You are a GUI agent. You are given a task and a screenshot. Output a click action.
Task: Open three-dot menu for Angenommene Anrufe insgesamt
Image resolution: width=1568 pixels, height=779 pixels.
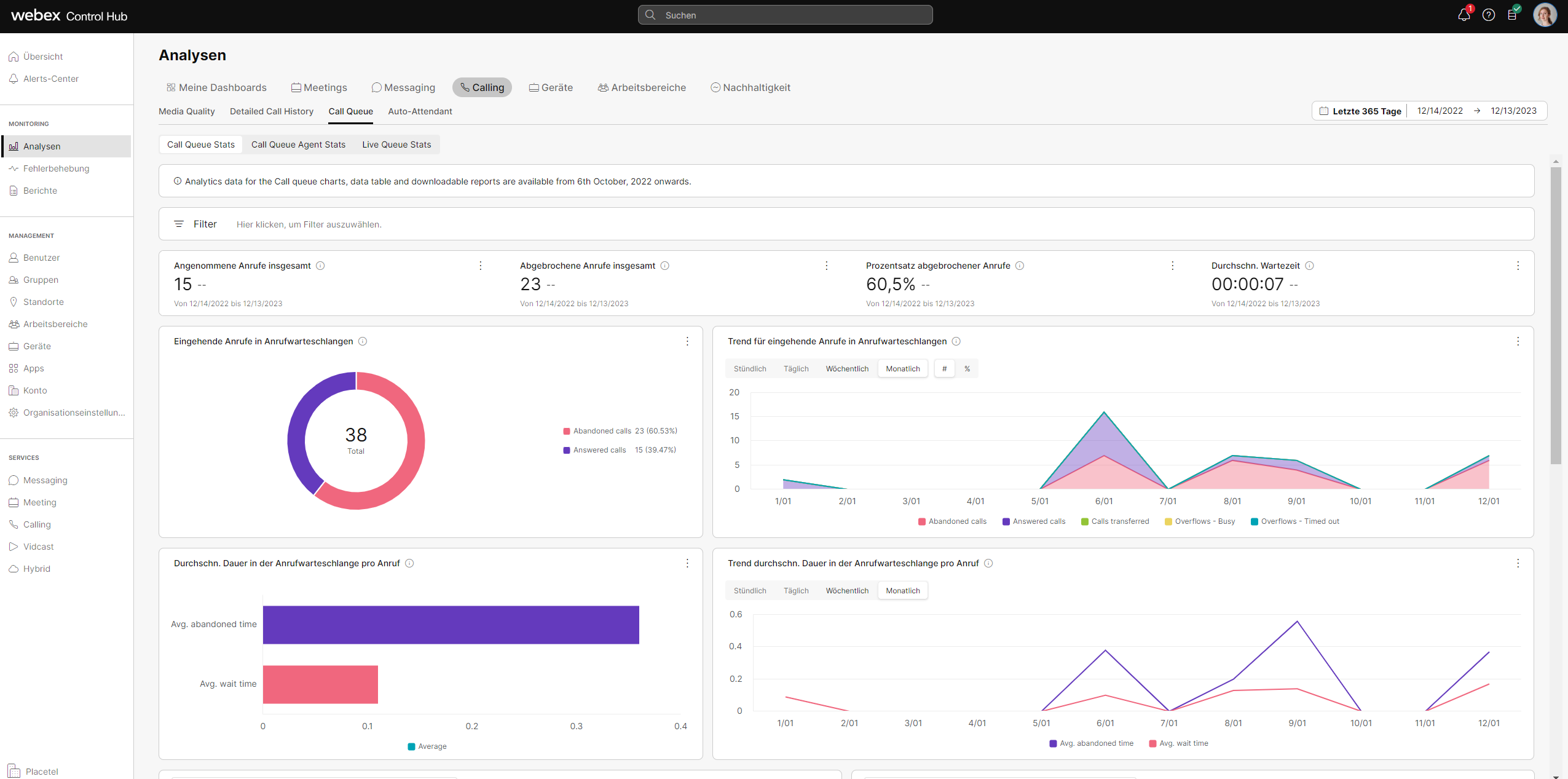(x=480, y=266)
